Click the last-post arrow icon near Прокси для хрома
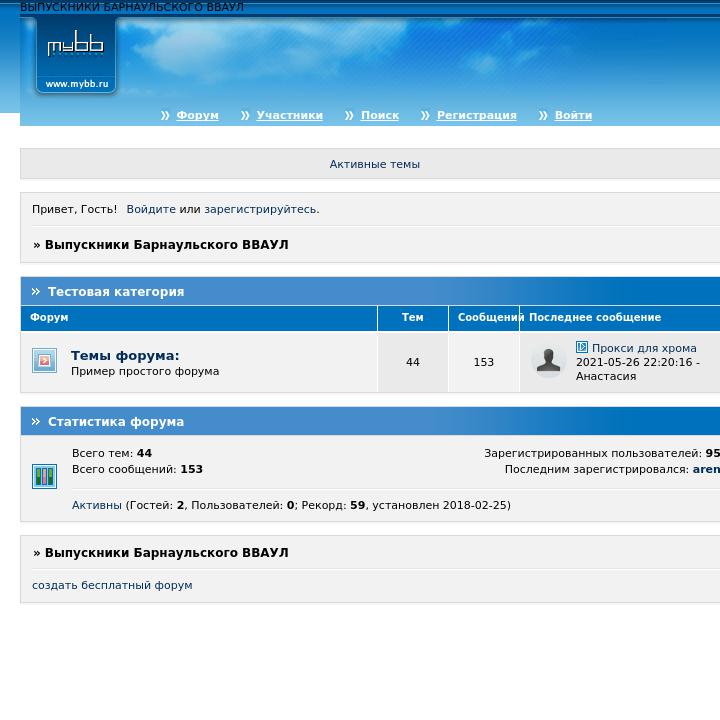 tap(582, 347)
